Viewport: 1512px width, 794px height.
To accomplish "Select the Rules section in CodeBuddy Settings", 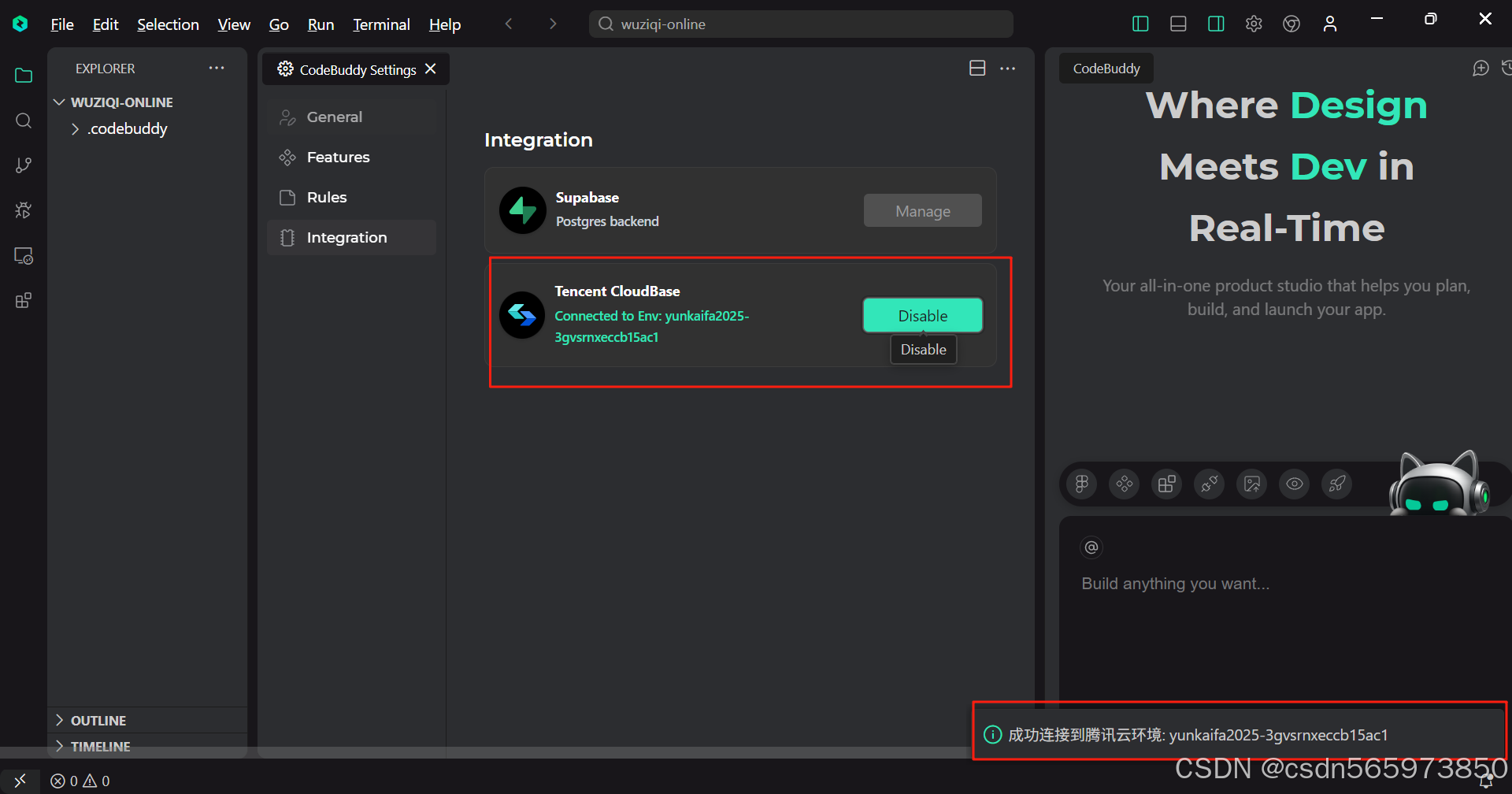I will pyautogui.click(x=326, y=197).
